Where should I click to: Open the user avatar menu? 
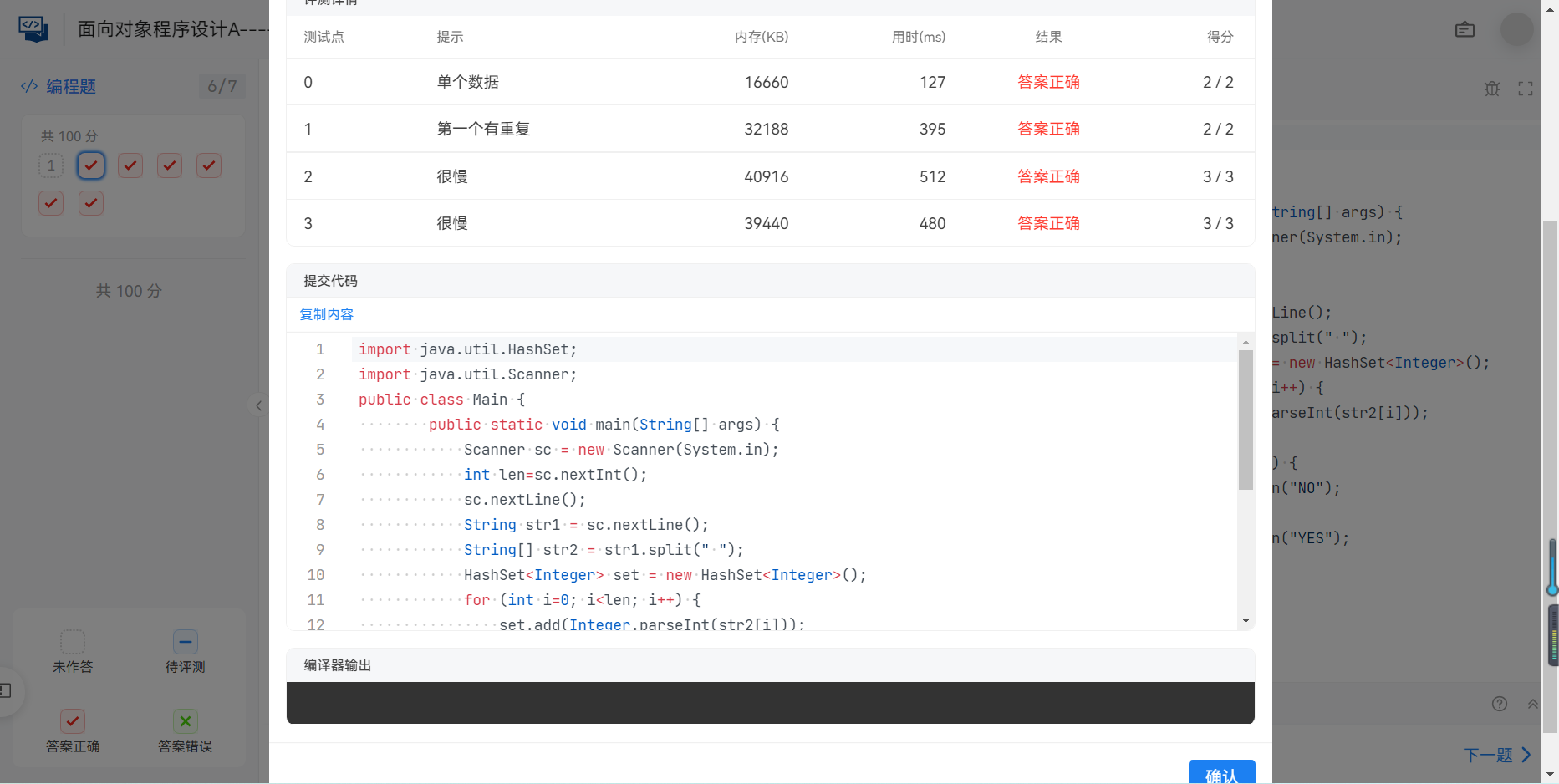[1516, 29]
